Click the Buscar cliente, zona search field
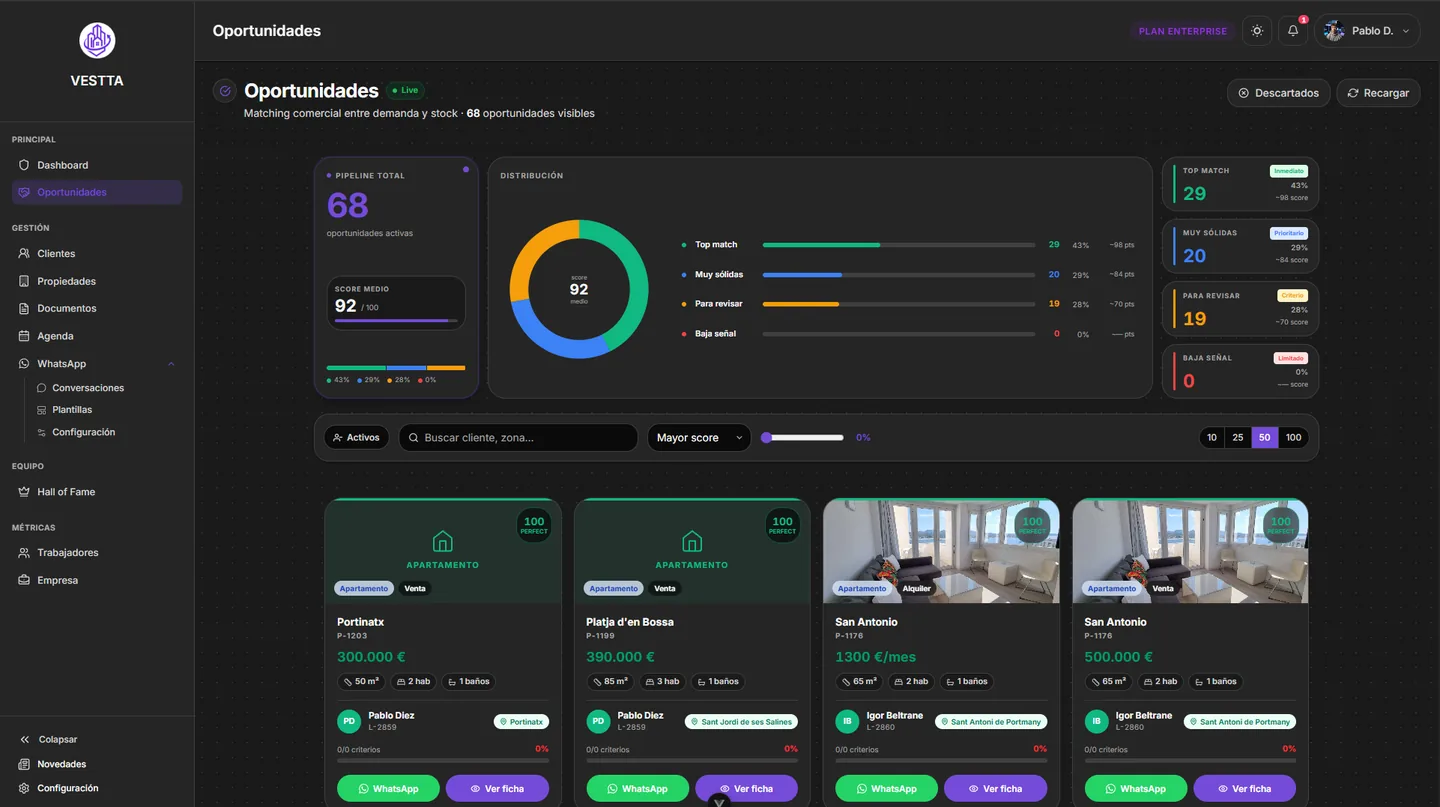This screenshot has height=807, width=1440. 518,438
